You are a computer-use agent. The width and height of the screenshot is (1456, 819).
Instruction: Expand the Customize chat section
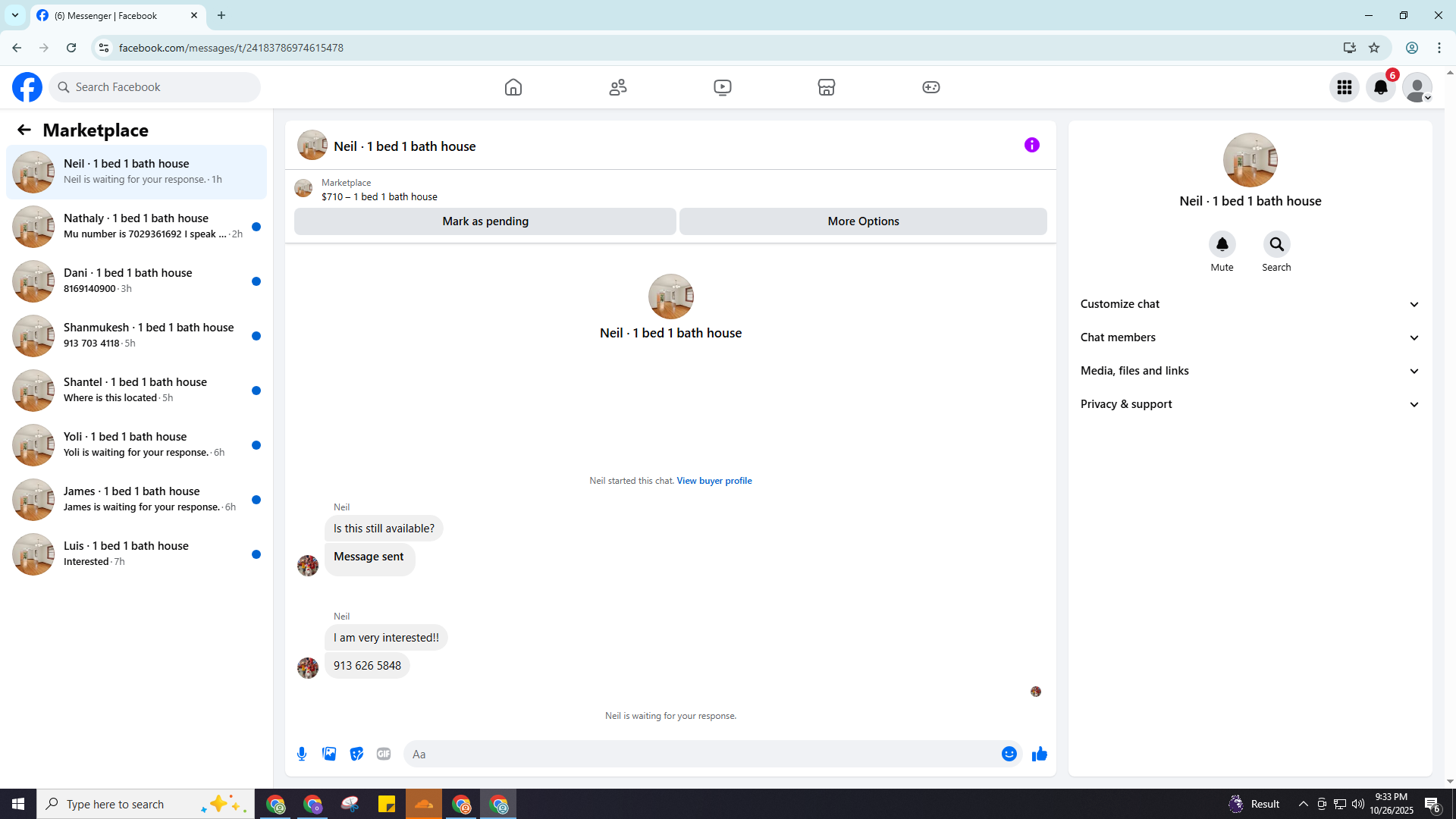click(1249, 304)
